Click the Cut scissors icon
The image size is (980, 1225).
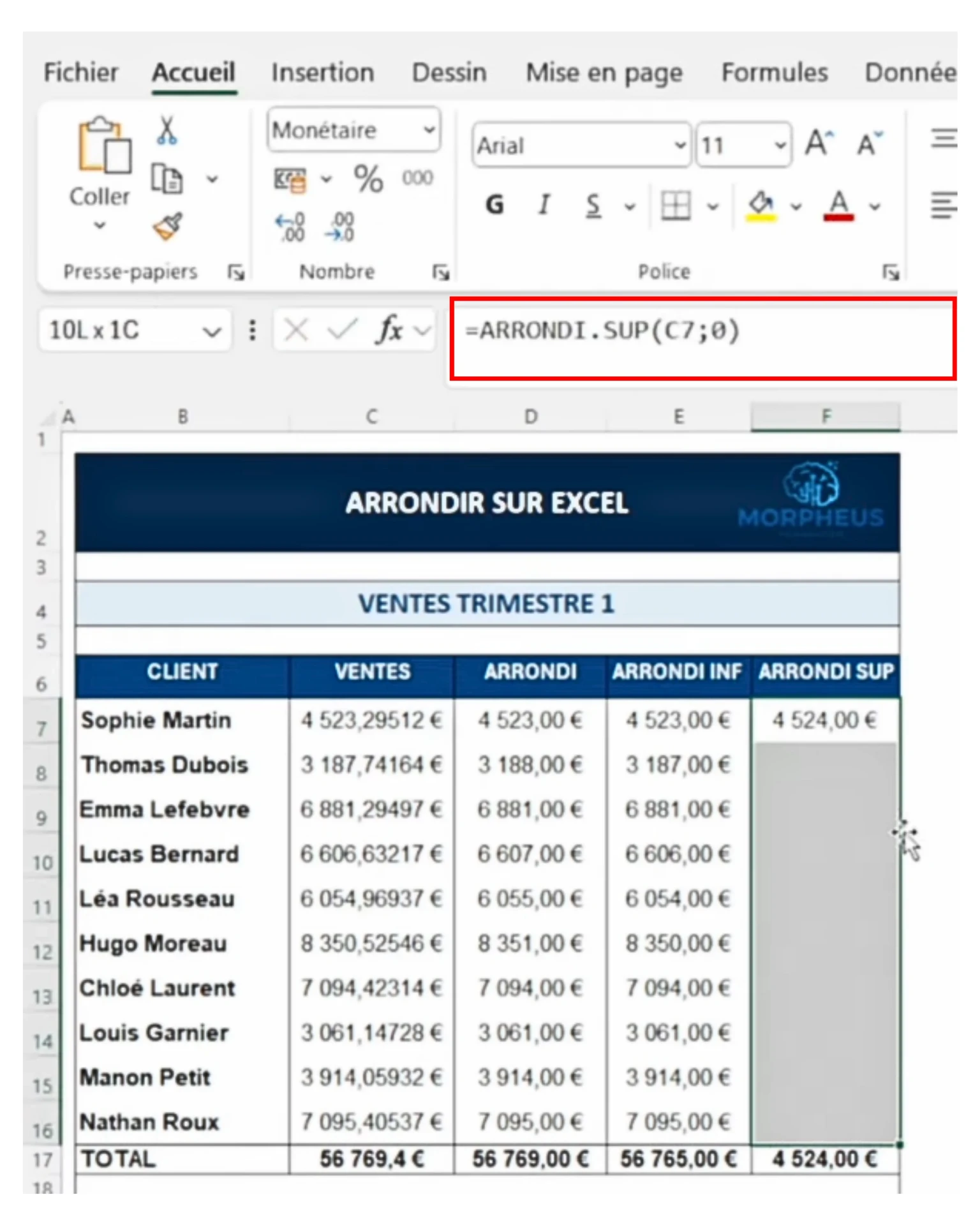(x=167, y=131)
